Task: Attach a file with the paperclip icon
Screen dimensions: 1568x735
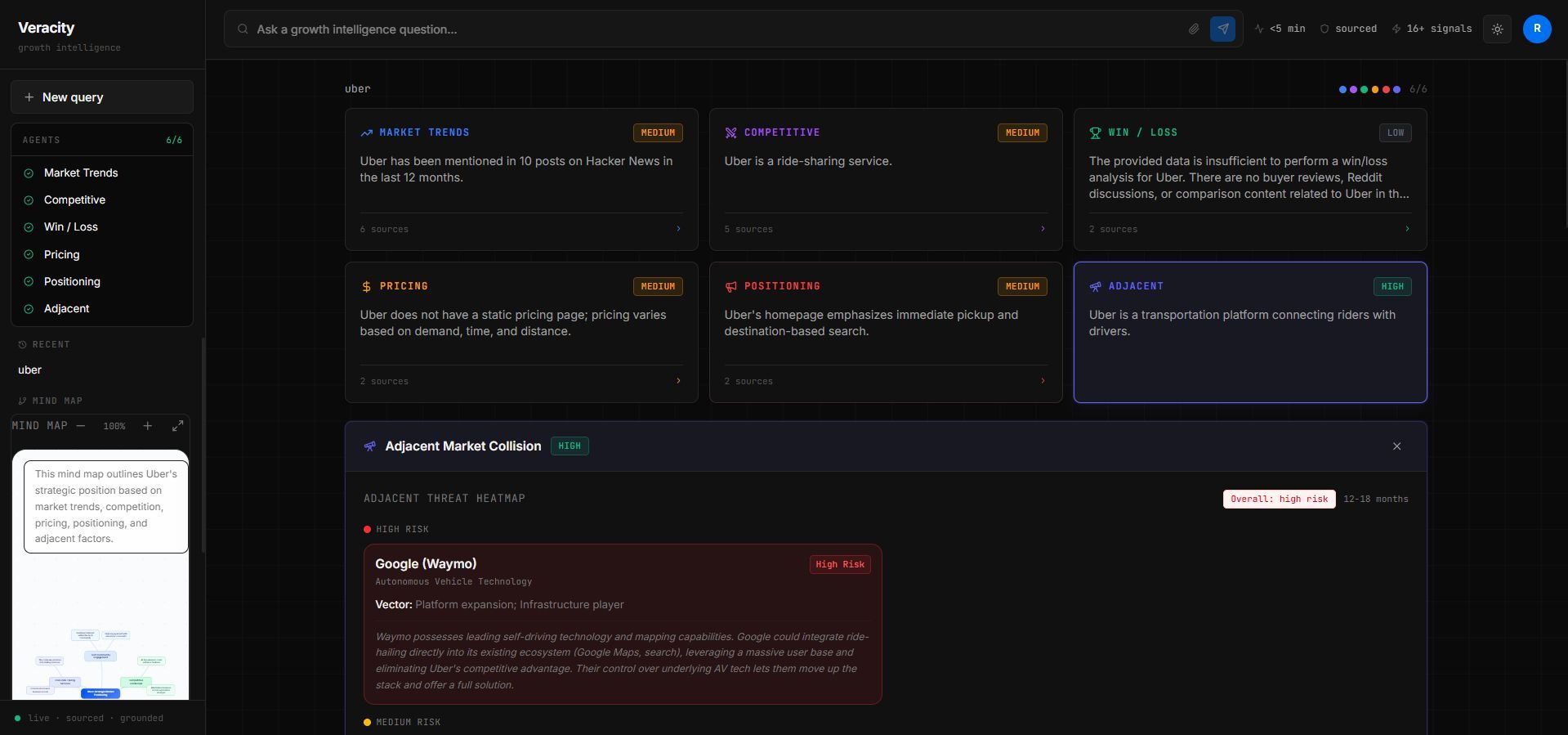Action: click(x=1194, y=29)
